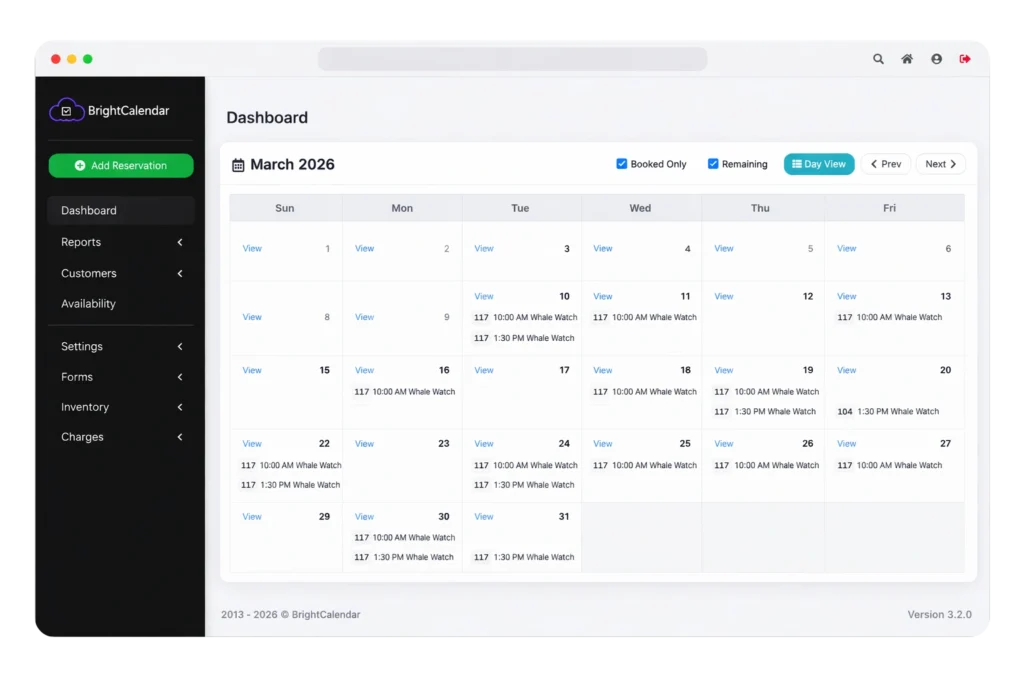The width and height of the screenshot is (1024, 683).
Task: Click the red logout icon
Action: tap(965, 59)
